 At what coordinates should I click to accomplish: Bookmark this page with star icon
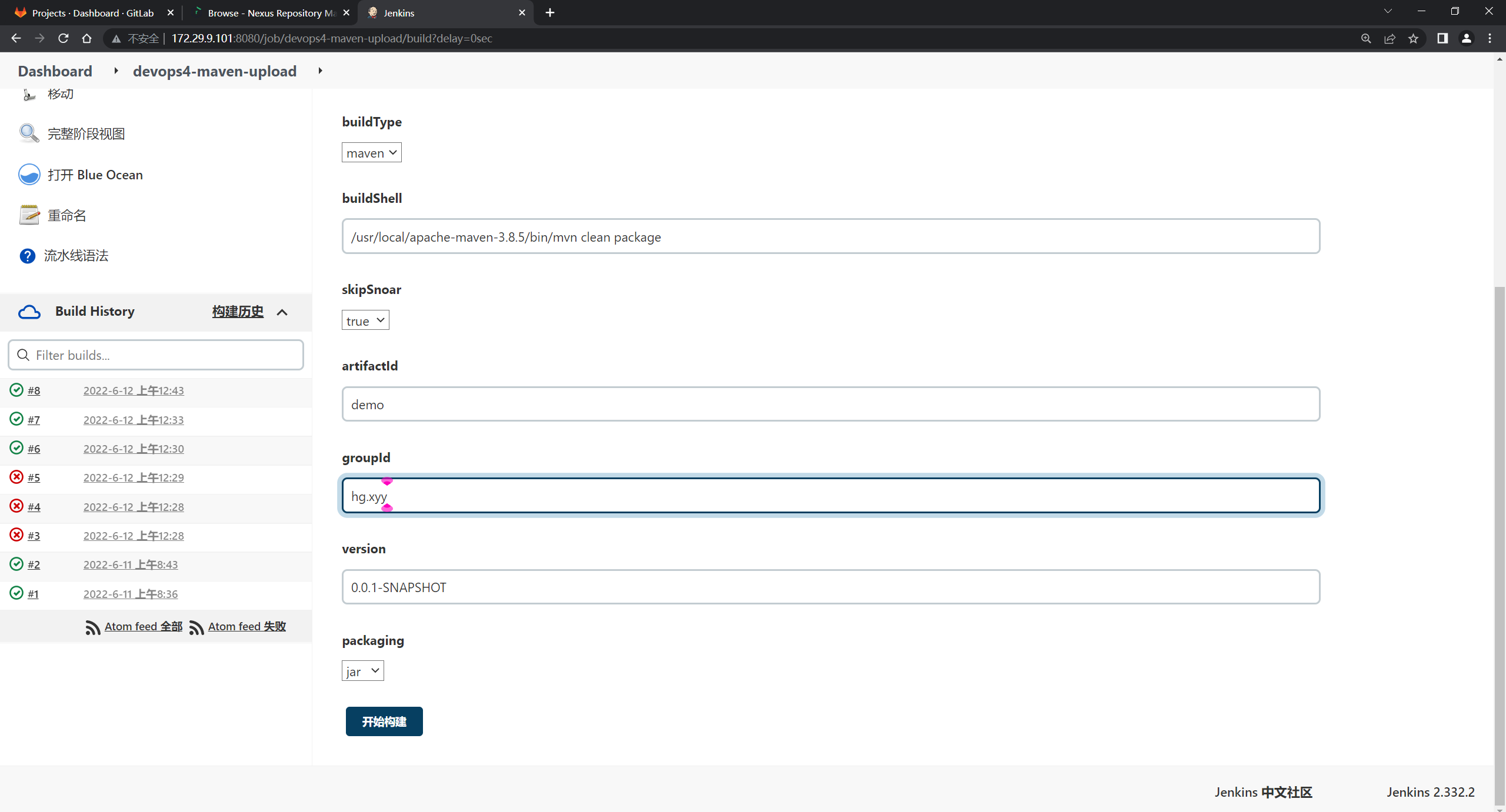(1413, 38)
